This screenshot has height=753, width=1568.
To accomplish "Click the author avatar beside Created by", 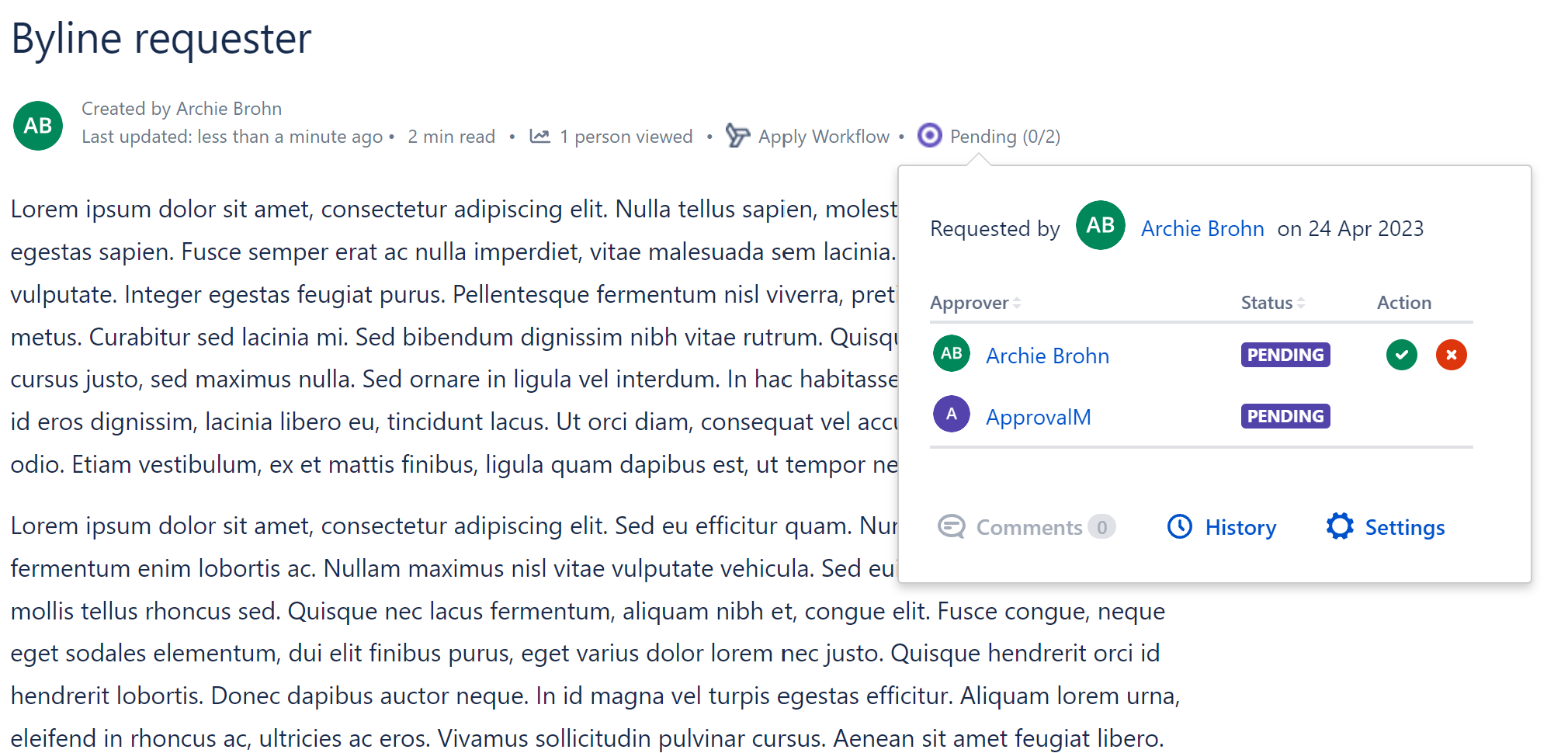I will point(38,126).
